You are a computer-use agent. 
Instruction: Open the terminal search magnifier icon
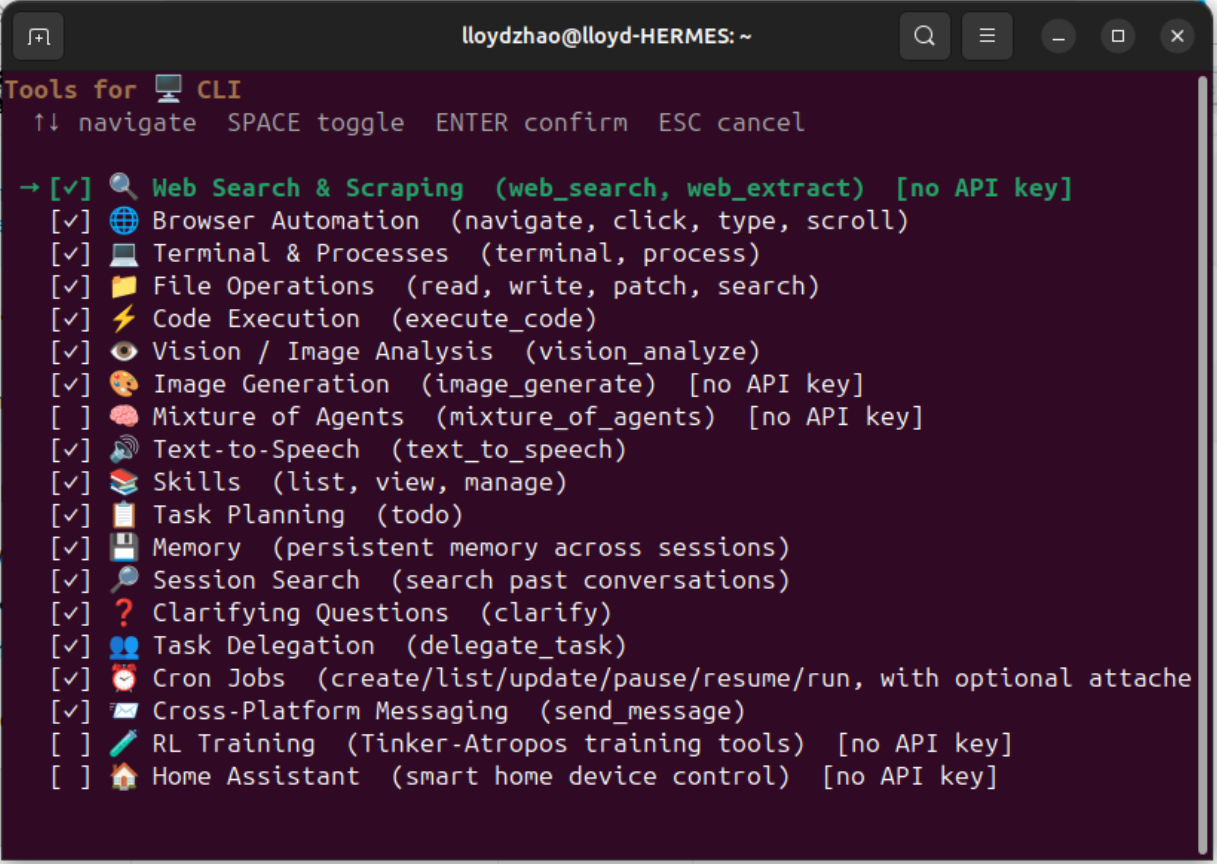pyautogui.click(x=924, y=37)
